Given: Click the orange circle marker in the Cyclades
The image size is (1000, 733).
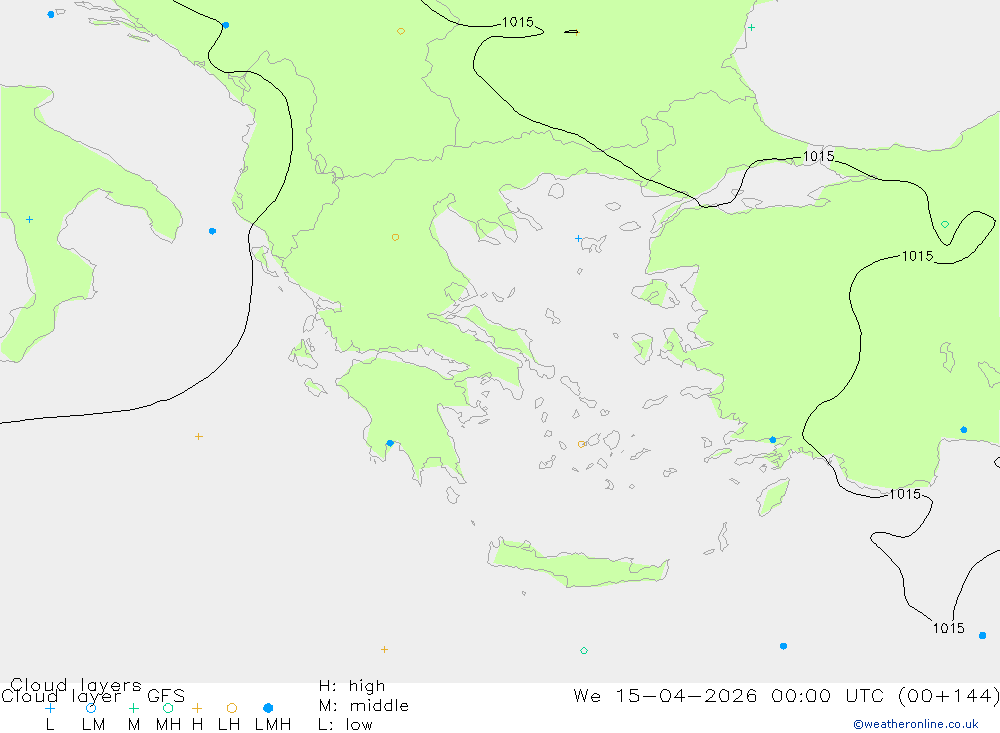Looking at the screenshot, I should tap(581, 444).
